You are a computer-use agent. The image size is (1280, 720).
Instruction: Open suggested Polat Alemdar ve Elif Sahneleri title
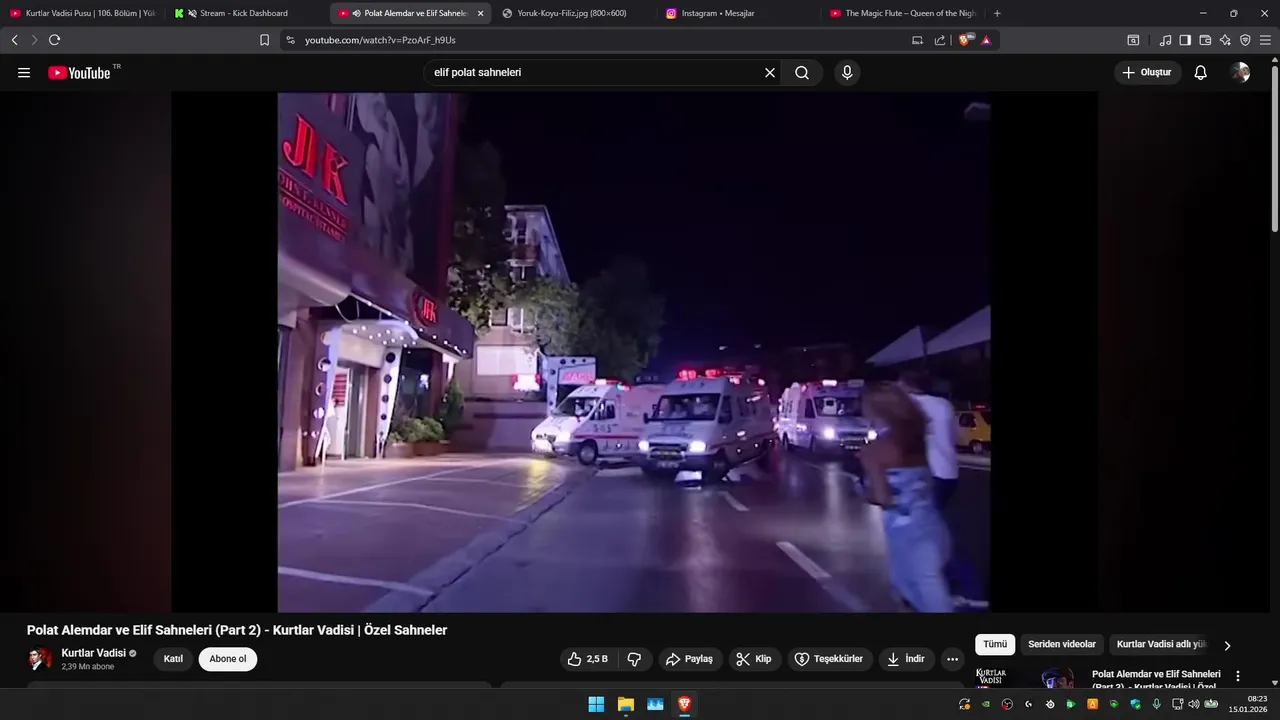point(1156,680)
